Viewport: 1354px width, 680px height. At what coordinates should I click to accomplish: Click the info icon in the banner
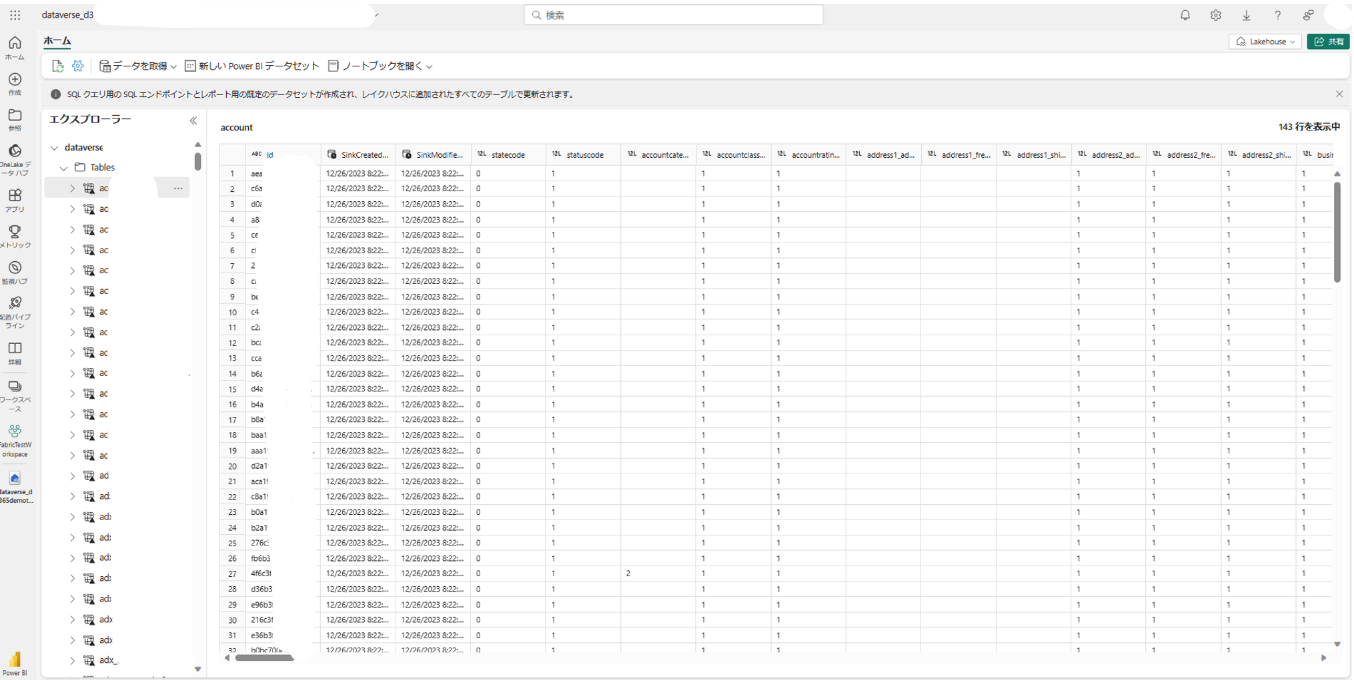(56, 94)
